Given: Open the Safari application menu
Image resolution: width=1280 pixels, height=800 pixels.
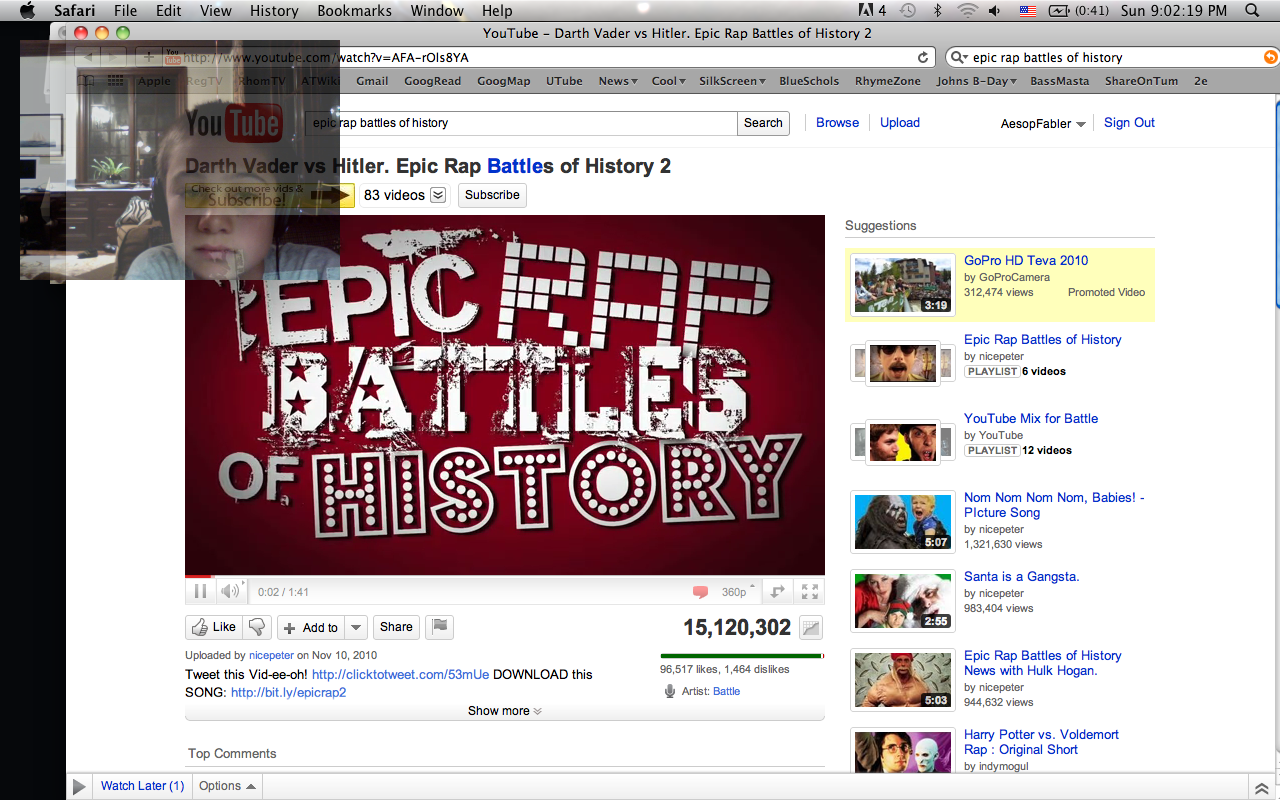Looking at the screenshot, I should pyautogui.click(x=75, y=11).
